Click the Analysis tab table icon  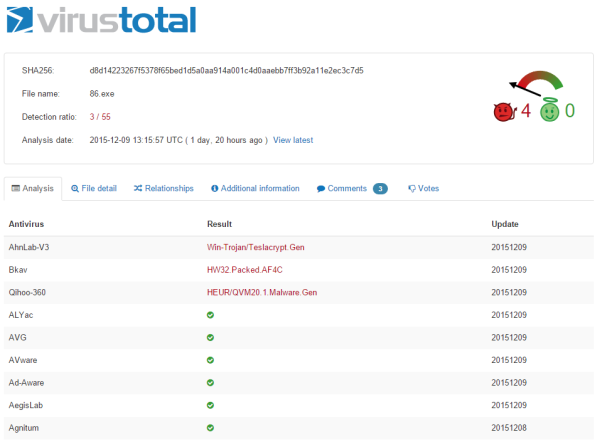16,188
